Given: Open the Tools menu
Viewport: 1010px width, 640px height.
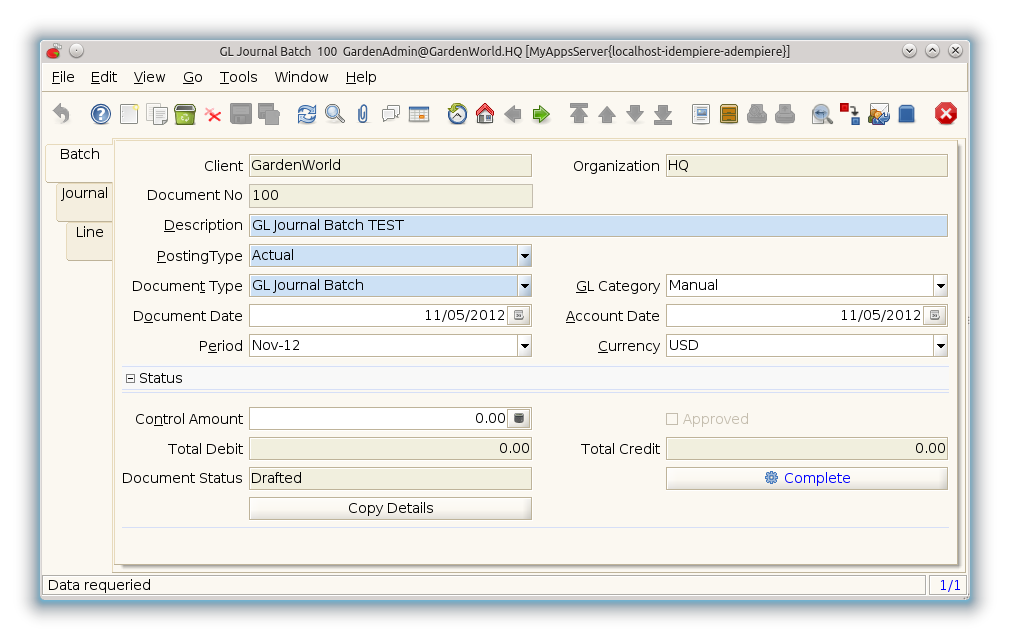Looking at the screenshot, I should pos(238,77).
